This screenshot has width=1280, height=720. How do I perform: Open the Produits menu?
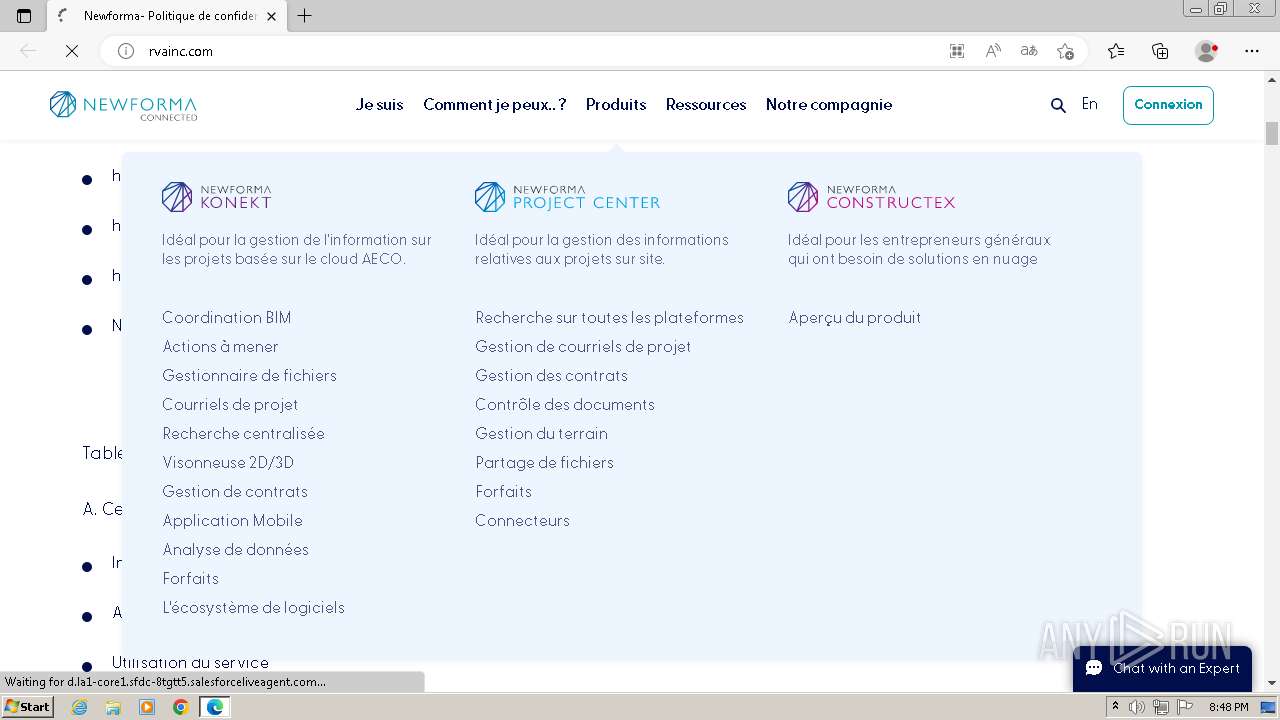(616, 104)
